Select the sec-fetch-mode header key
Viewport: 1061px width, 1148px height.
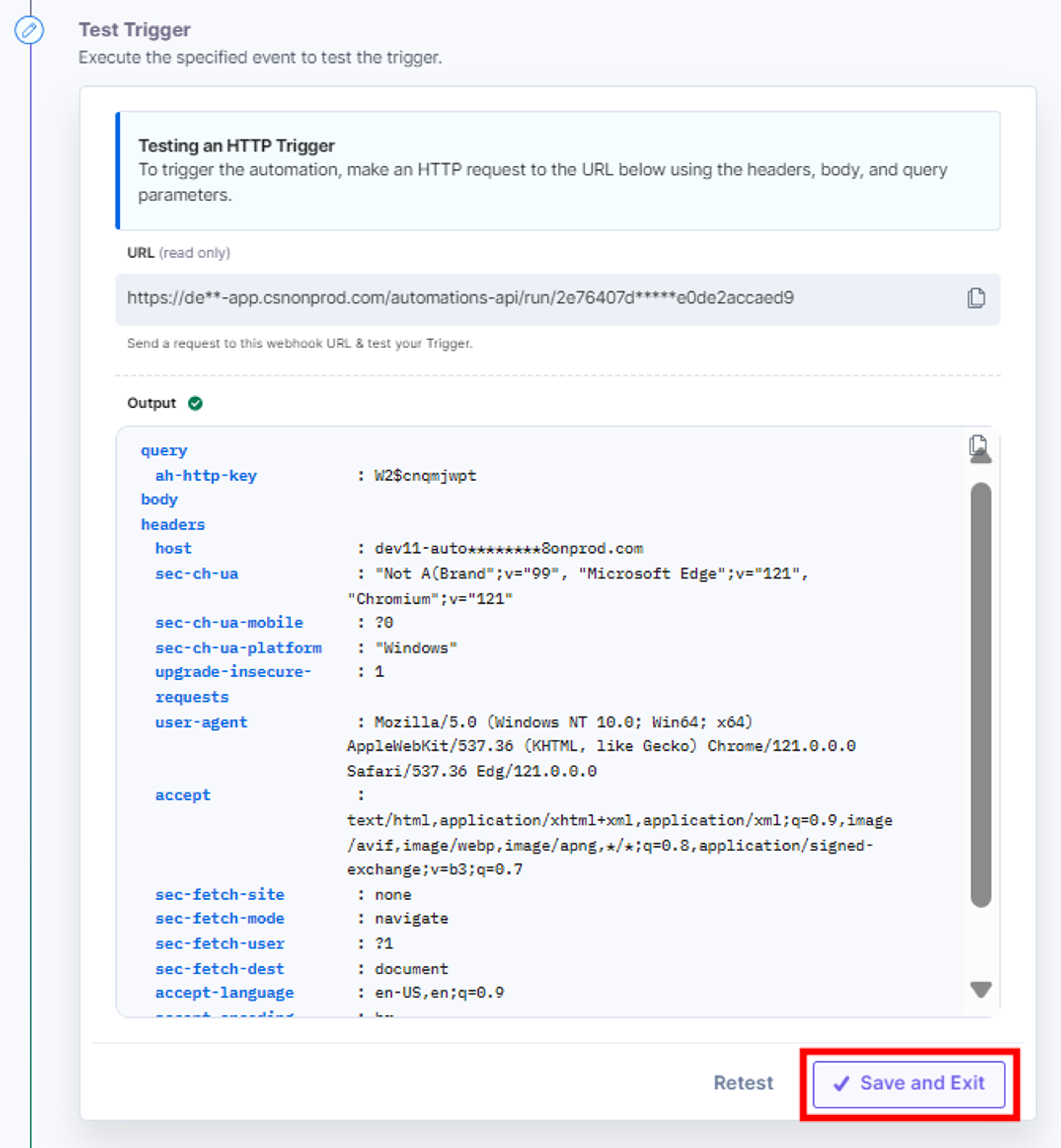(219, 918)
